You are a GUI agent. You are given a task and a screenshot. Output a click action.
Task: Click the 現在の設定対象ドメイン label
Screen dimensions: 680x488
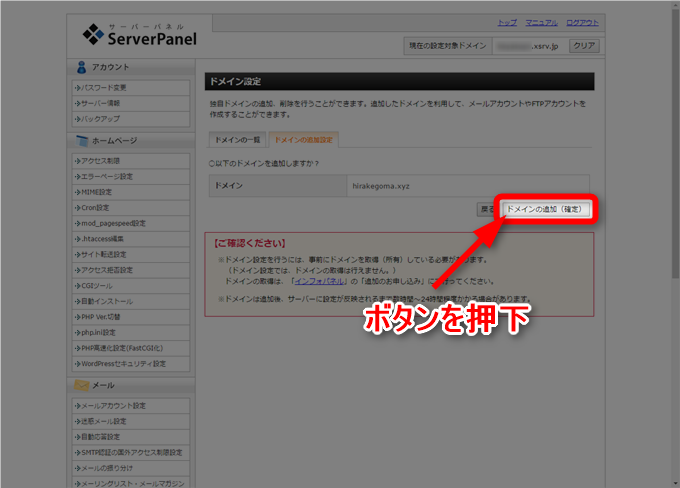(x=448, y=46)
